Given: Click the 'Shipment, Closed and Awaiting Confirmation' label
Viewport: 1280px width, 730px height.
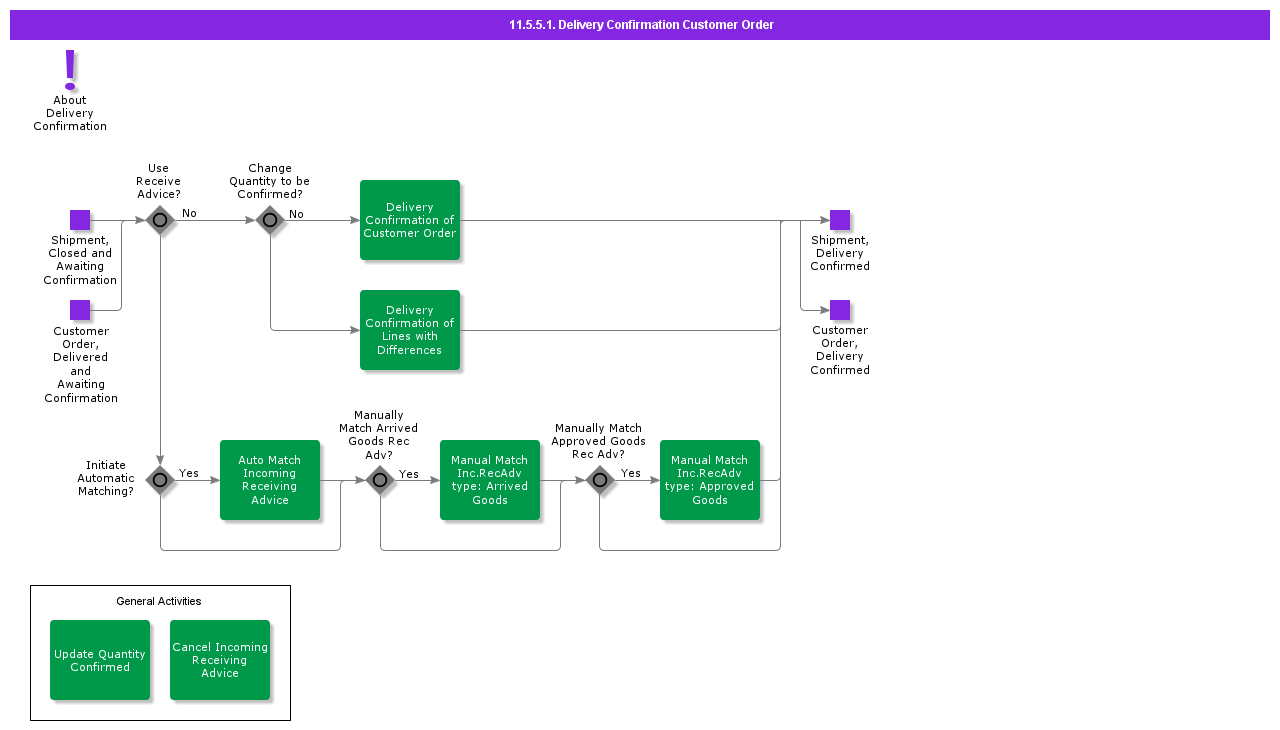Looking at the screenshot, I should (x=80, y=260).
